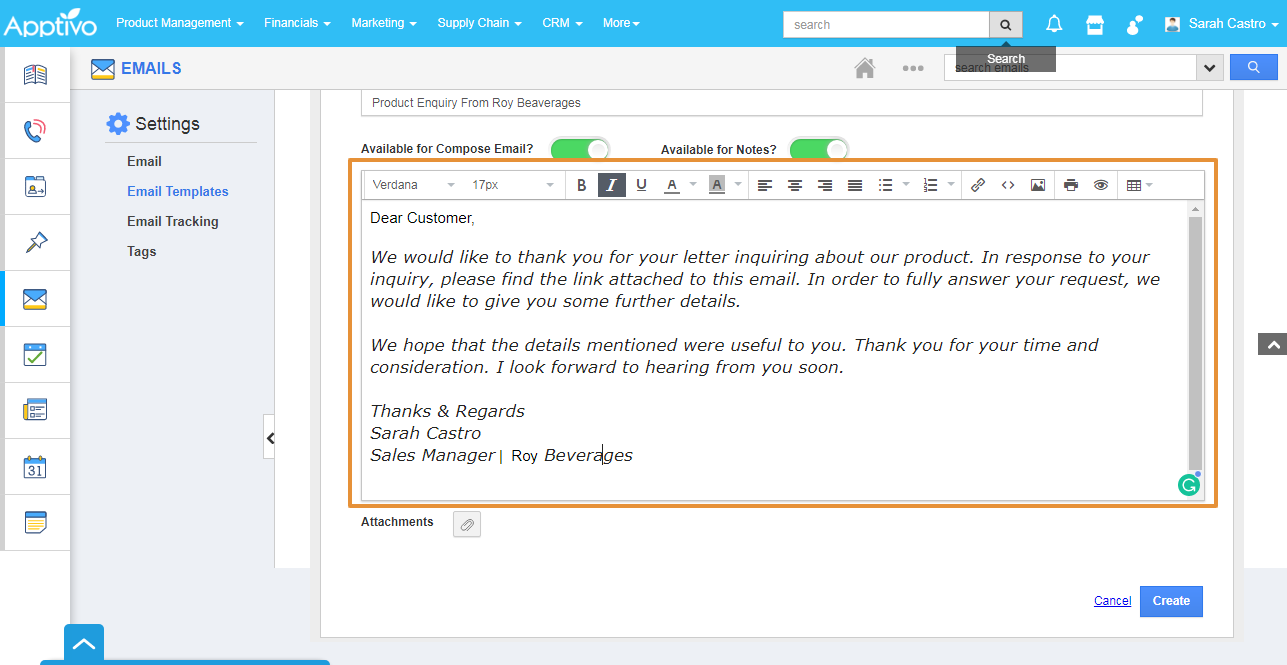Click the top search magnifier button
Viewport: 1287px width, 665px height.
click(1006, 24)
